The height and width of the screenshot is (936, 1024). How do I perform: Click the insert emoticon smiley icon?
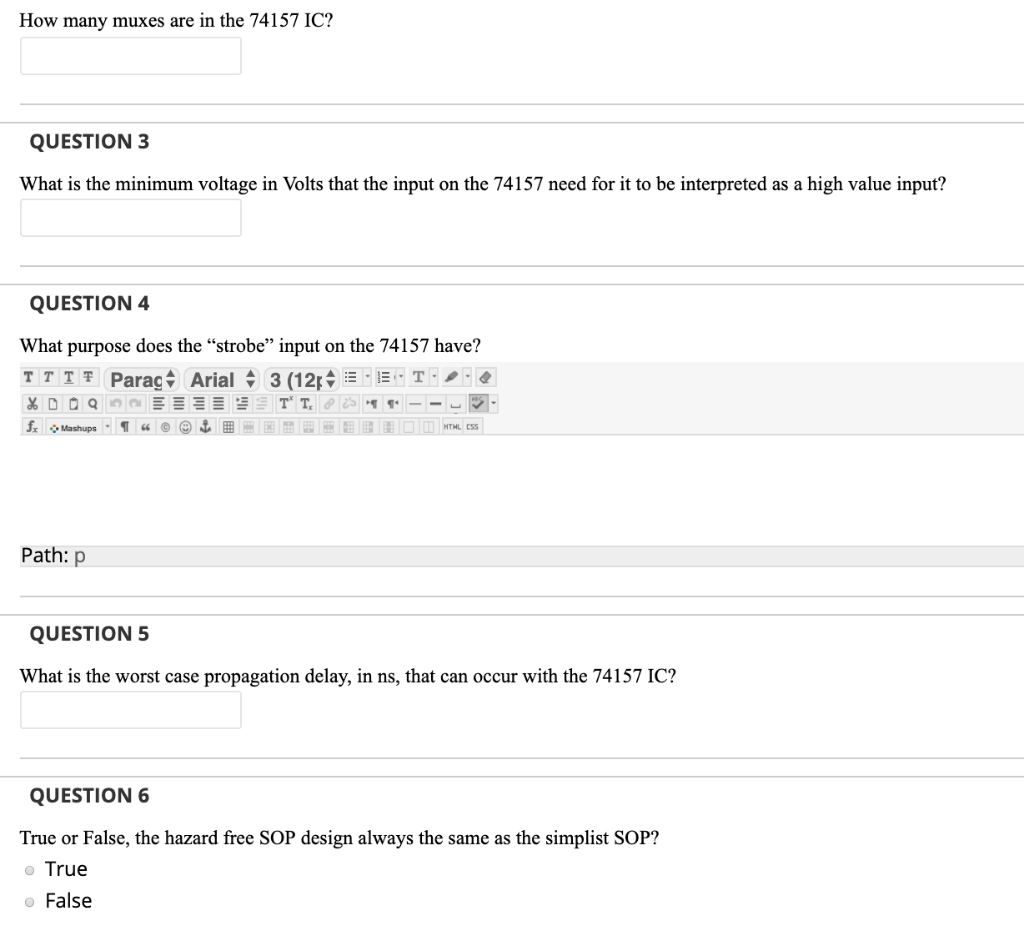185,426
